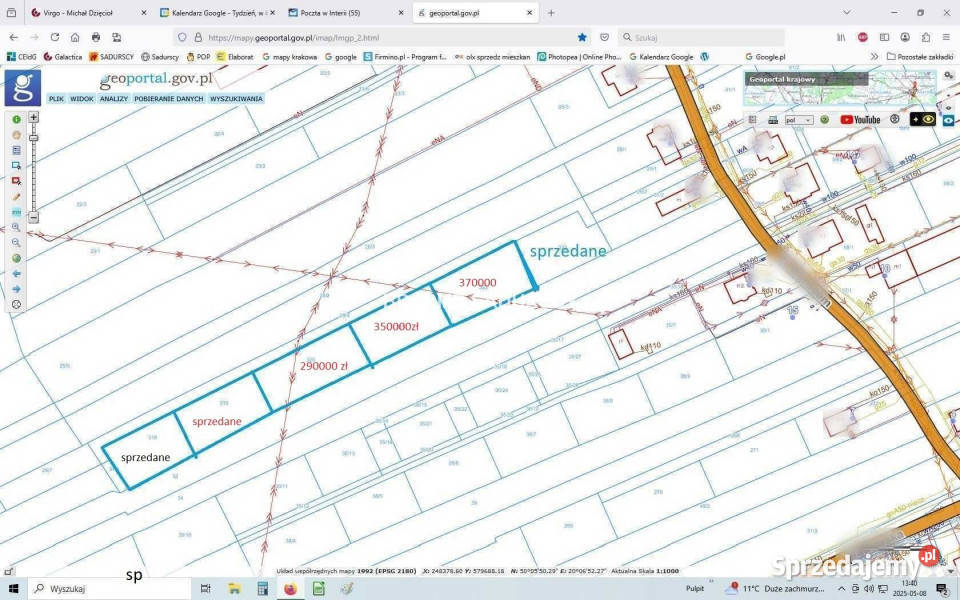The image size is (960, 600).
Task: Click the green info tool icon
Action: pos(16,120)
